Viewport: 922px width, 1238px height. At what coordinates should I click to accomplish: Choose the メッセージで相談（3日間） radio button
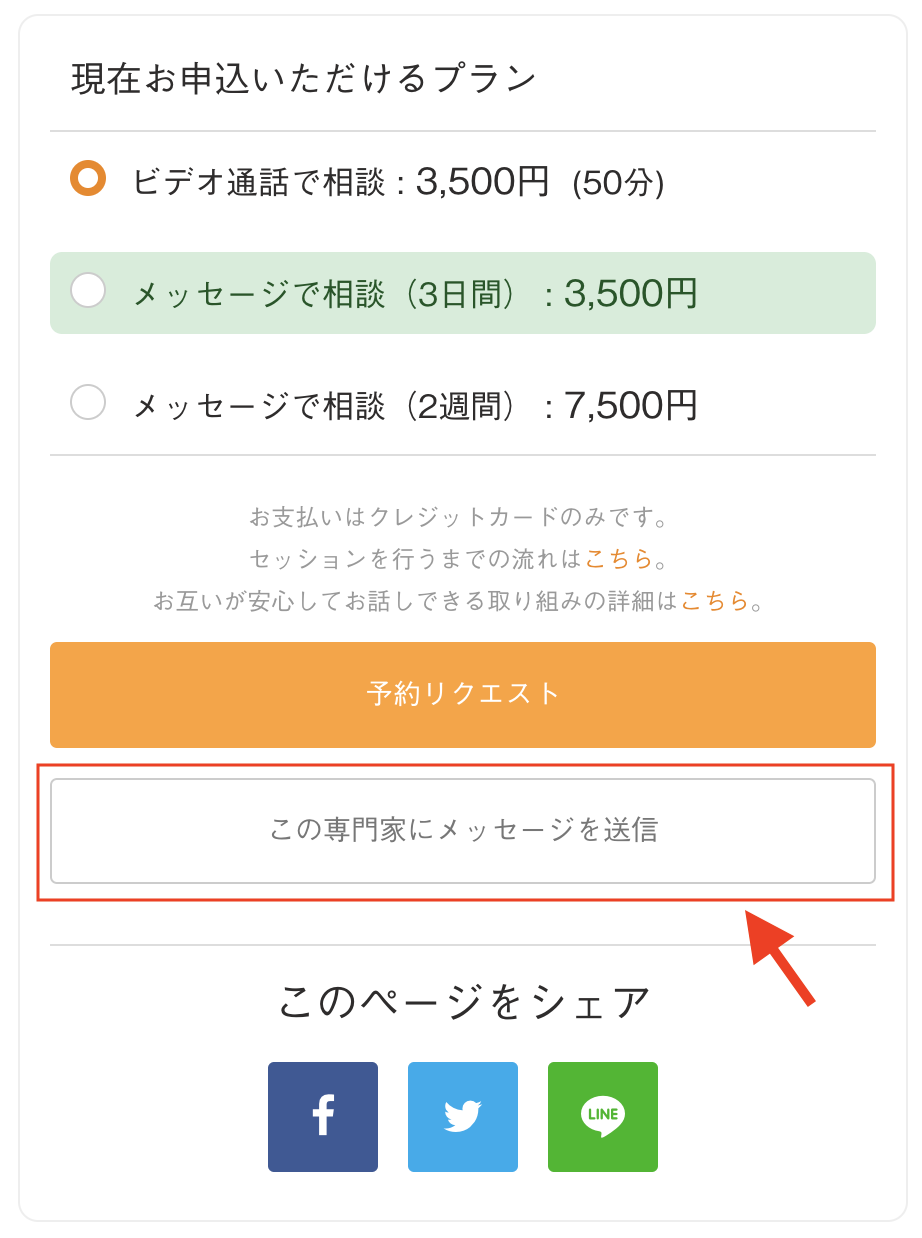tap(88, 291)
